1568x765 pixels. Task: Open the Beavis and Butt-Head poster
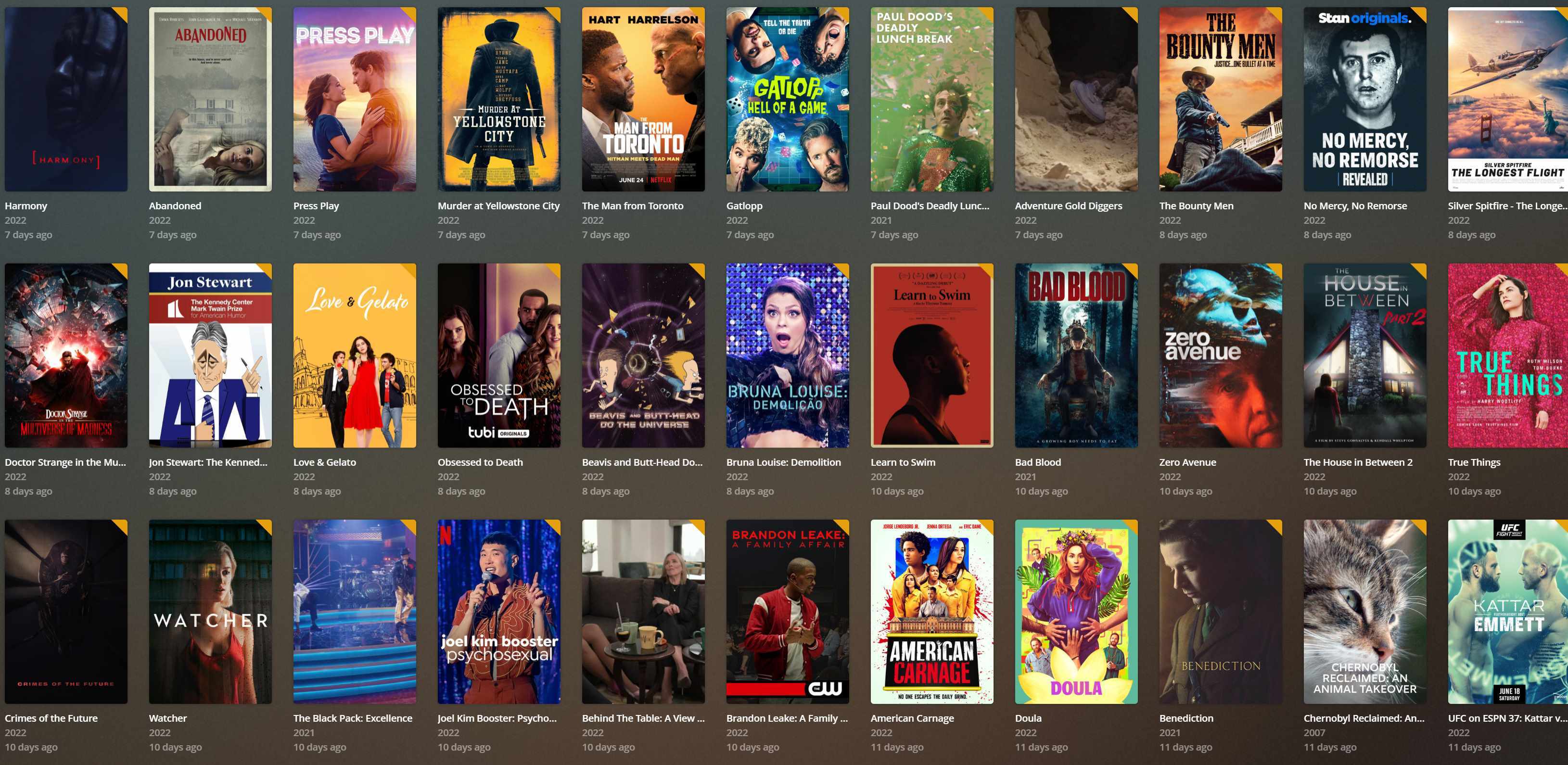point(643,356)
